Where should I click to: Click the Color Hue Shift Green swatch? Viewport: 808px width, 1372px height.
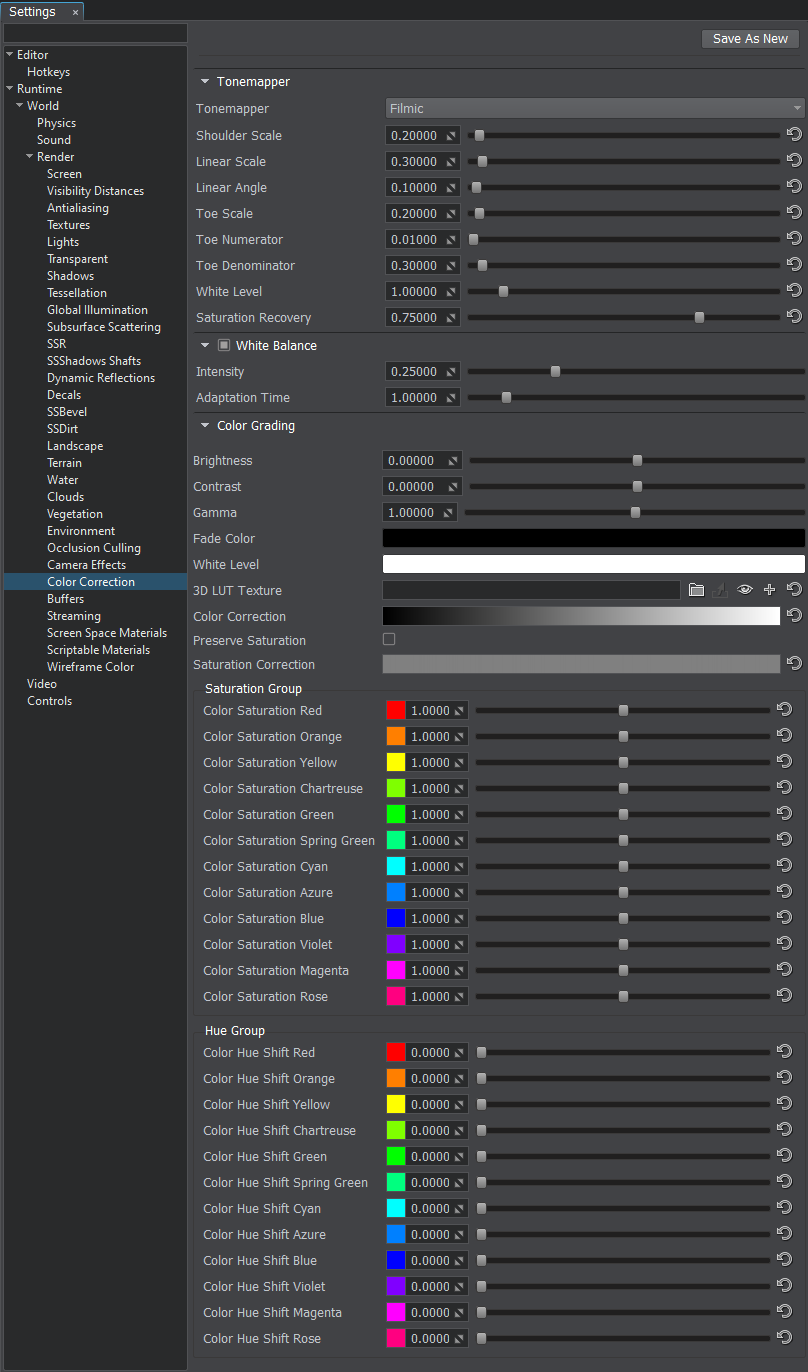[x=396, y=1156]
